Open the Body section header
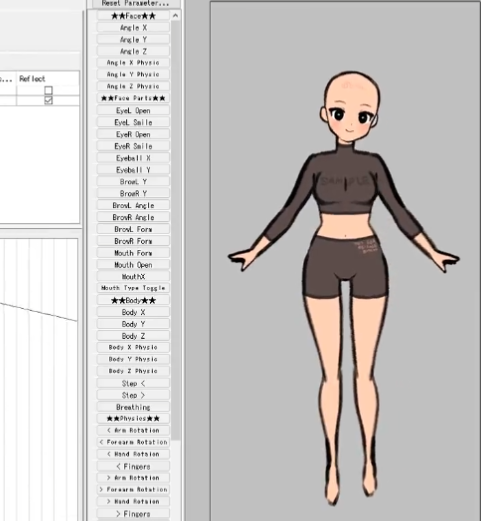Image resolution: width=481 pixels, height=521 pixels. pos(133,300)
